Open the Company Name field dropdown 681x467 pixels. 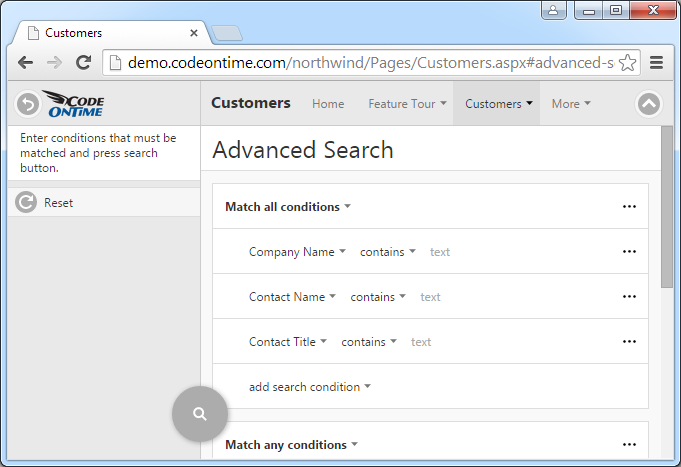click(x=297, y=252)
